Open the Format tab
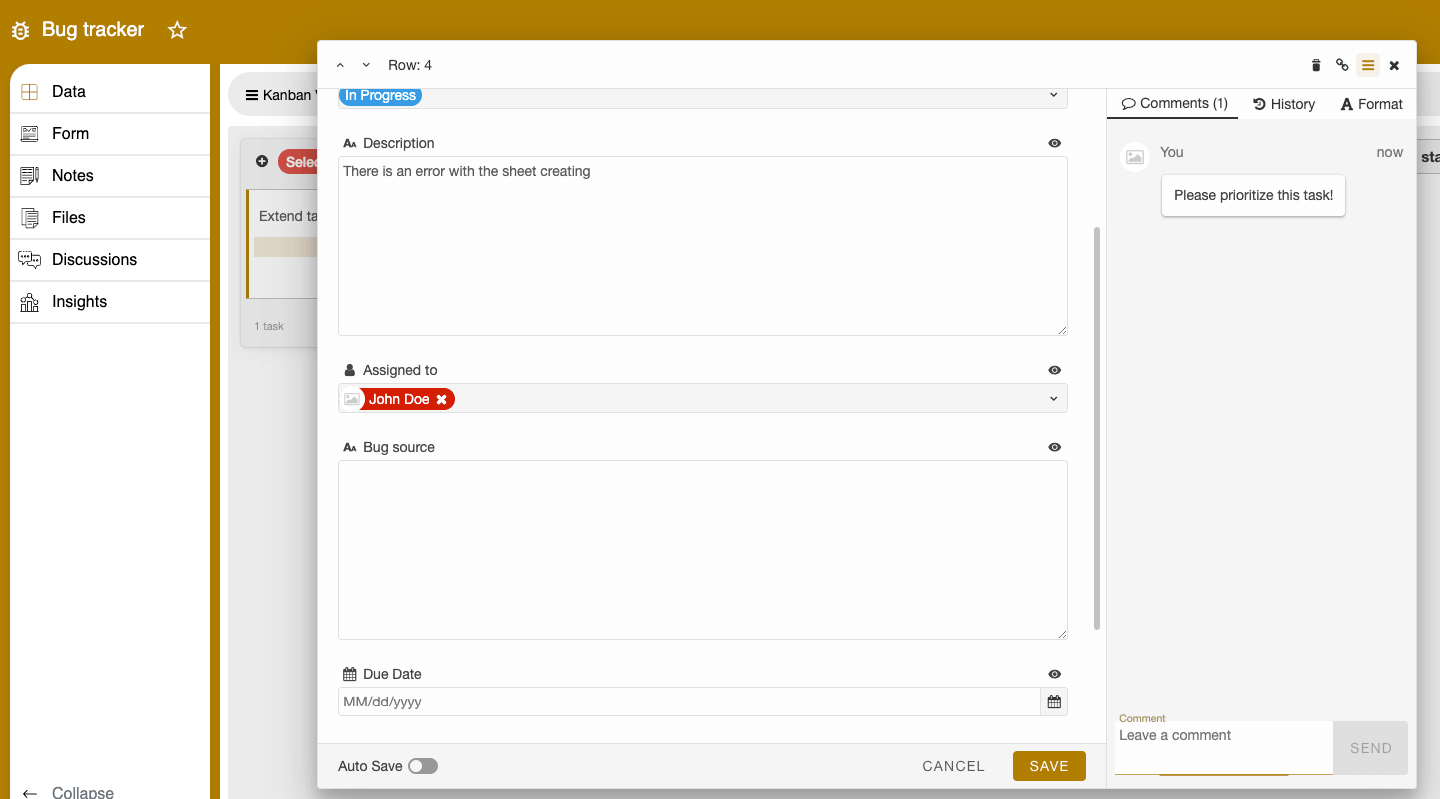Viewport: 1440px width, 799px height. (1371, 103)
